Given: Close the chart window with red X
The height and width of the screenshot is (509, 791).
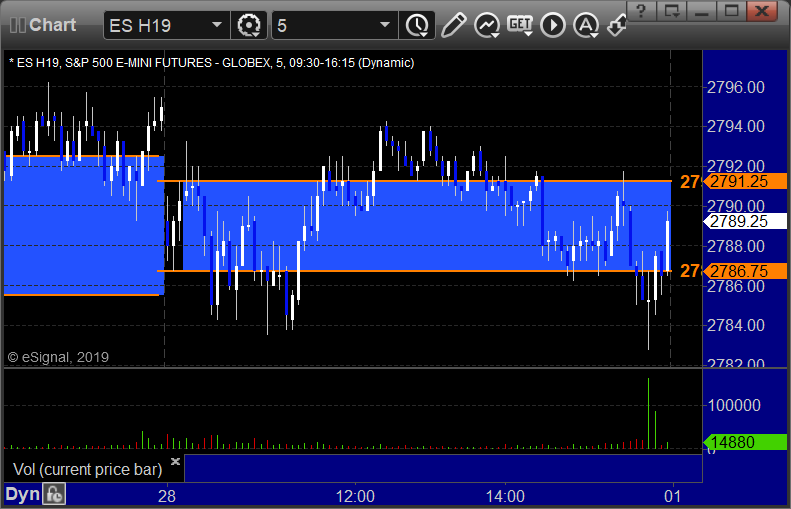Looking at the screenshot, I should [x=762, y=11].
